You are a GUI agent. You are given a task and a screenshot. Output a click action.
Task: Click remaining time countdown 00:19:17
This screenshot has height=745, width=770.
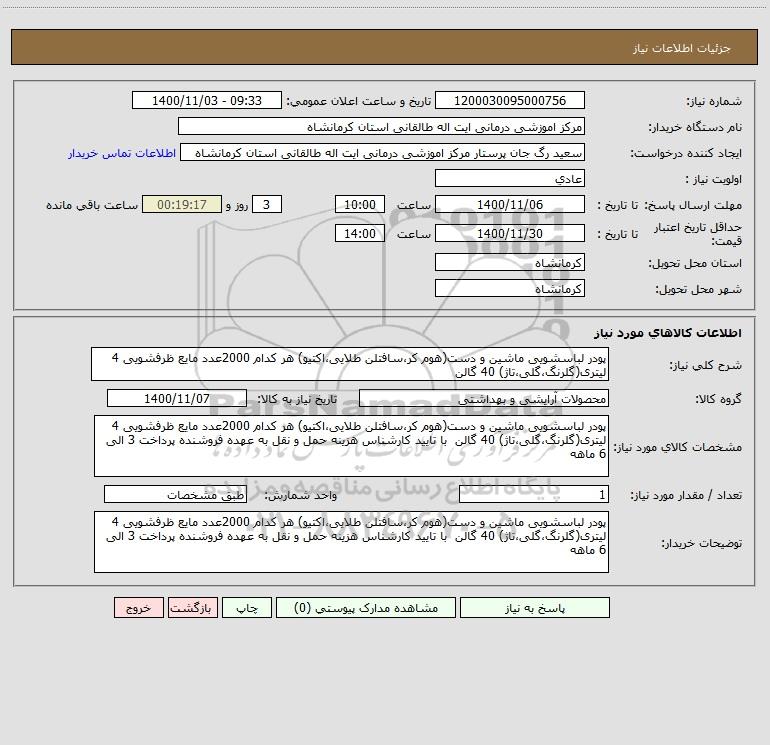click(x=182, y=204)
